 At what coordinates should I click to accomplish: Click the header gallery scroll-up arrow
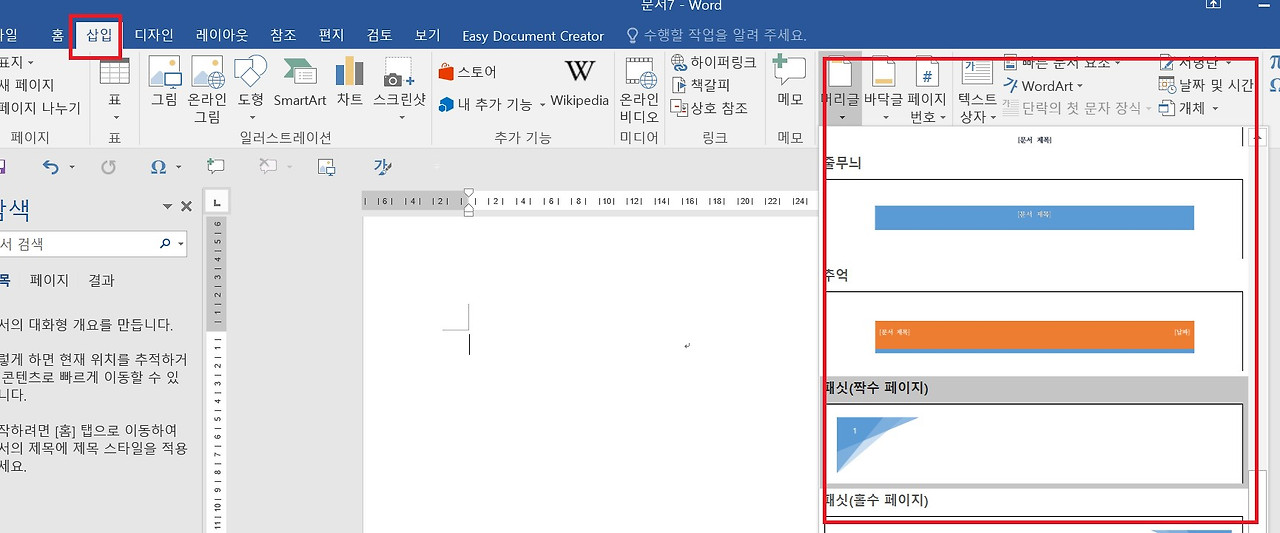(x=1258, y=139)
